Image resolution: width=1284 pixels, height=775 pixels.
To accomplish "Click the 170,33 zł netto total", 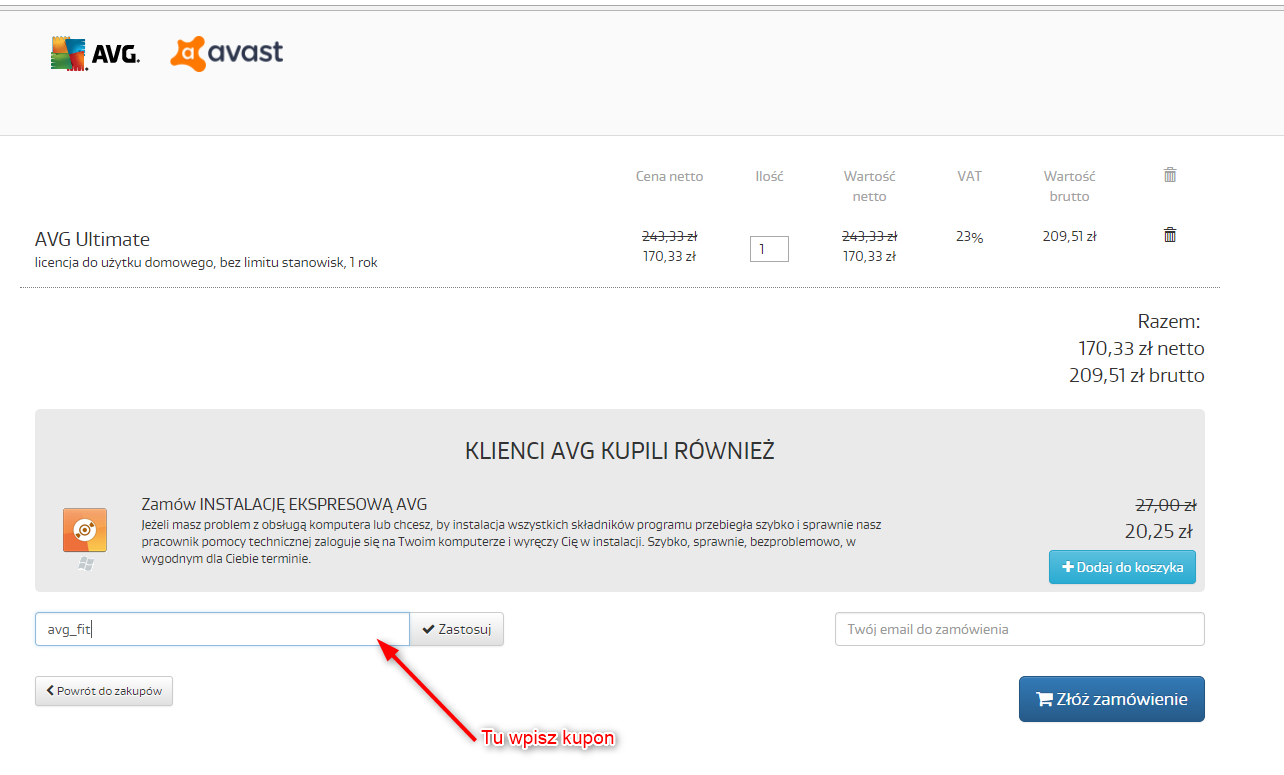I will (x=1141, y=349).
